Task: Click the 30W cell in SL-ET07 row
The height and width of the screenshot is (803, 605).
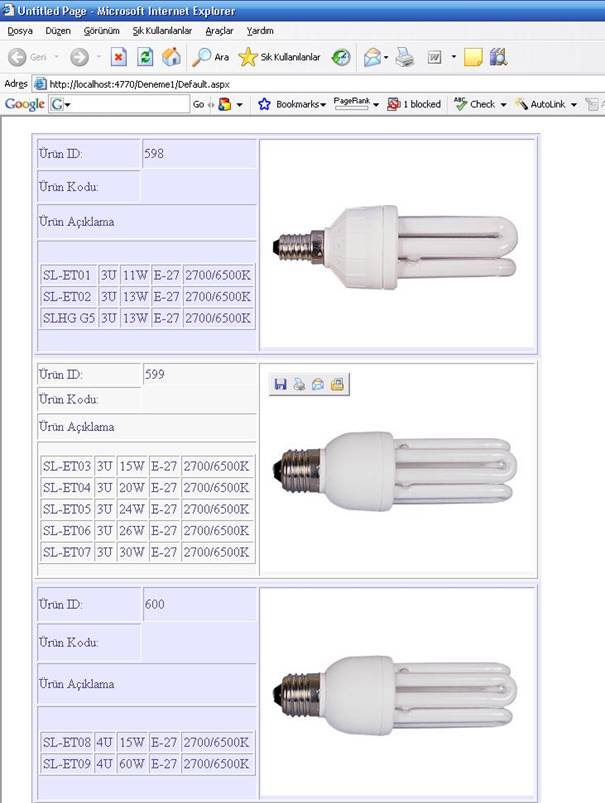Action: 132,552
